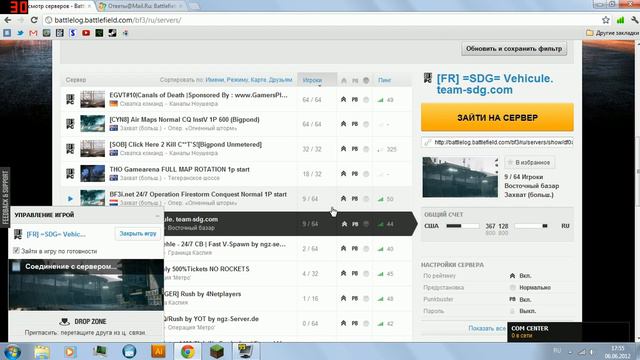
Task: Select the 'Смотр серверов - Battlelog' tab
Action: click(57, 6)
